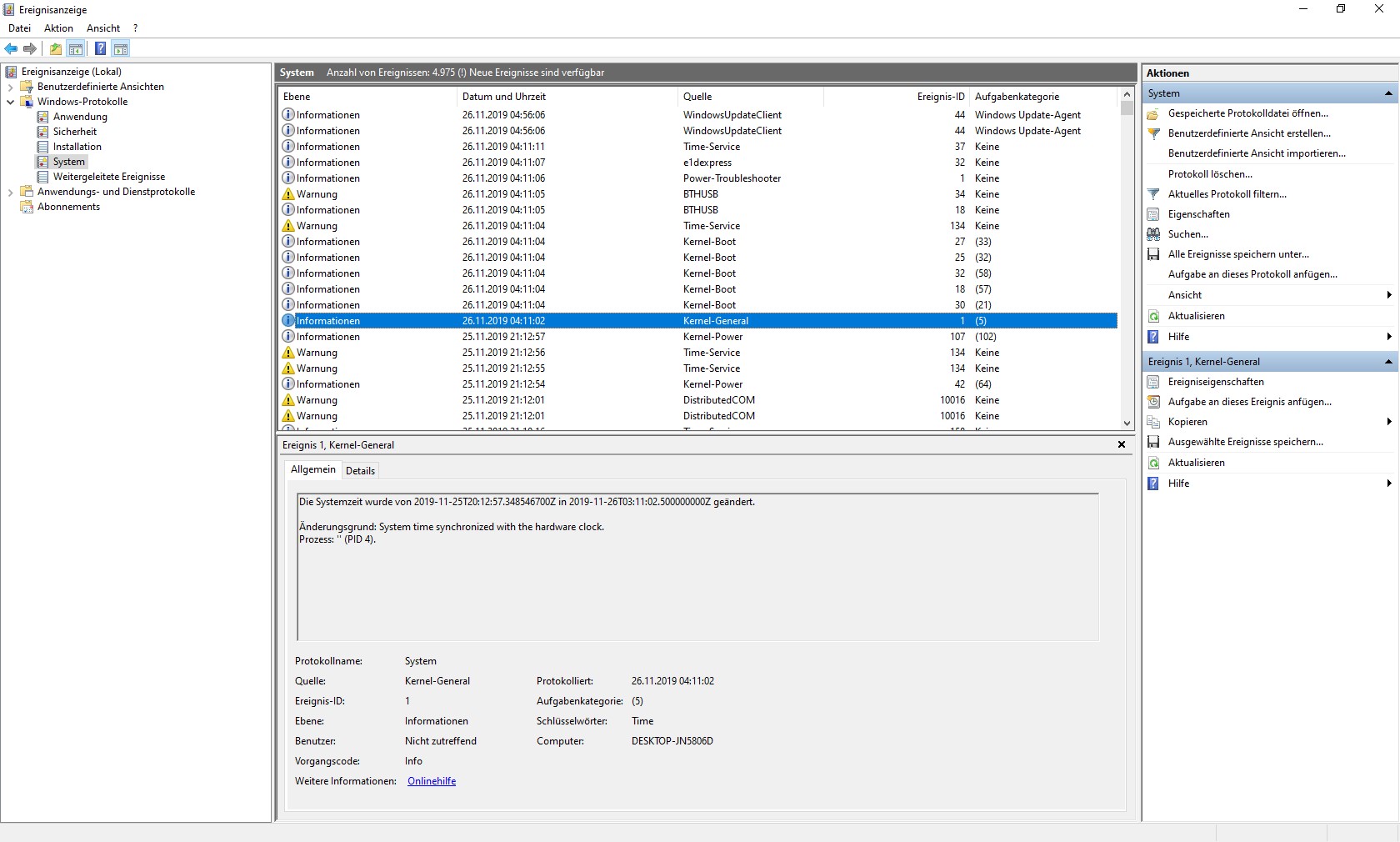The height and width of the screenshot is (842, 1400).
Task: Expand Anwendungs- und Dienstprotokolle node
Action: [10, 192]
